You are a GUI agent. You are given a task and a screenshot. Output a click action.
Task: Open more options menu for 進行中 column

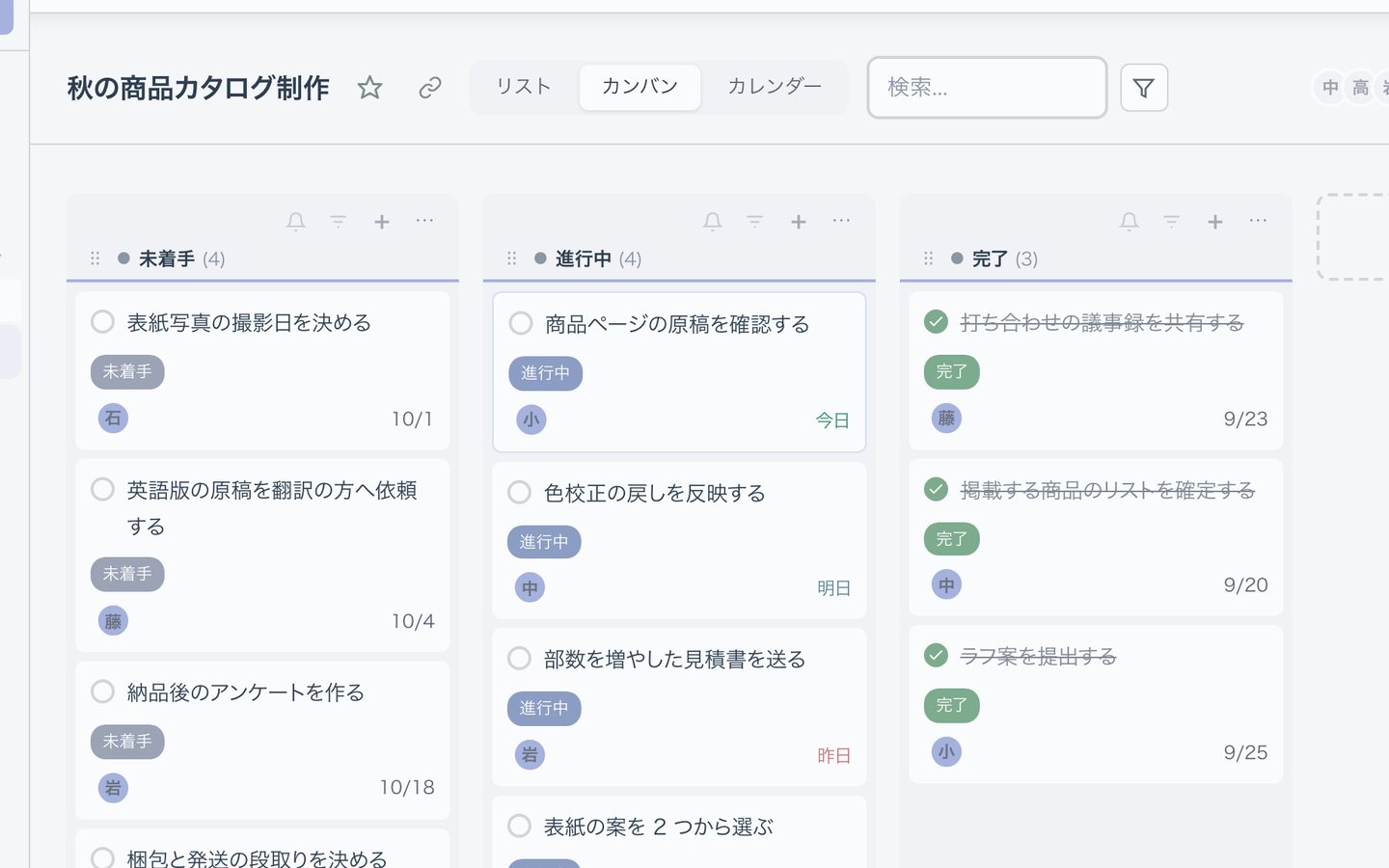841,221
